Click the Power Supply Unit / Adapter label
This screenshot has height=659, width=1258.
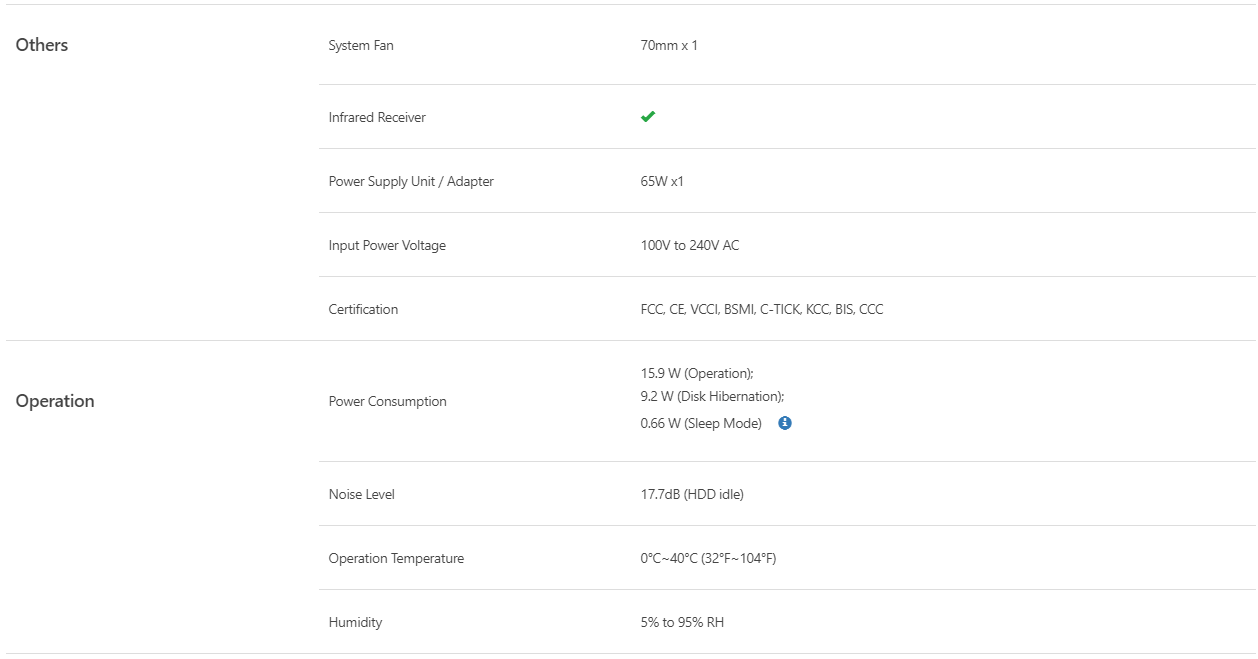coord(411,181)
